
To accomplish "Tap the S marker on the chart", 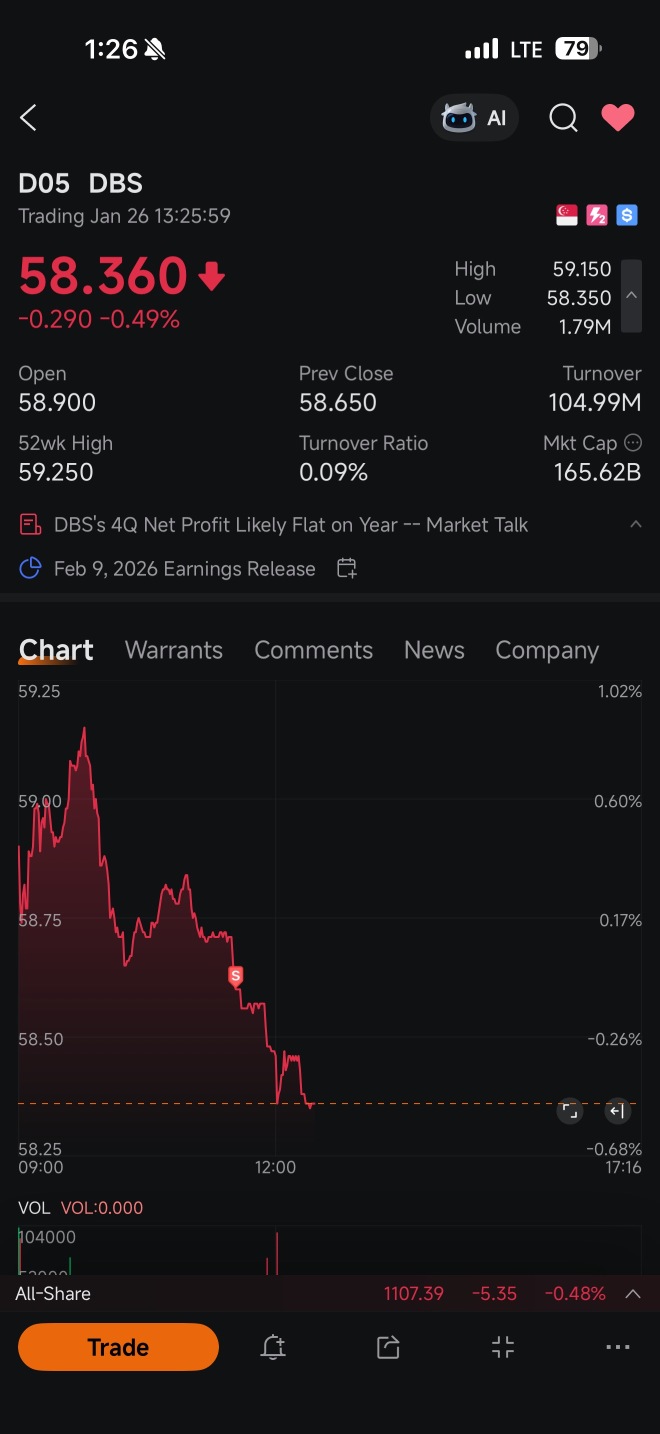I will click(x=236, y=976).
